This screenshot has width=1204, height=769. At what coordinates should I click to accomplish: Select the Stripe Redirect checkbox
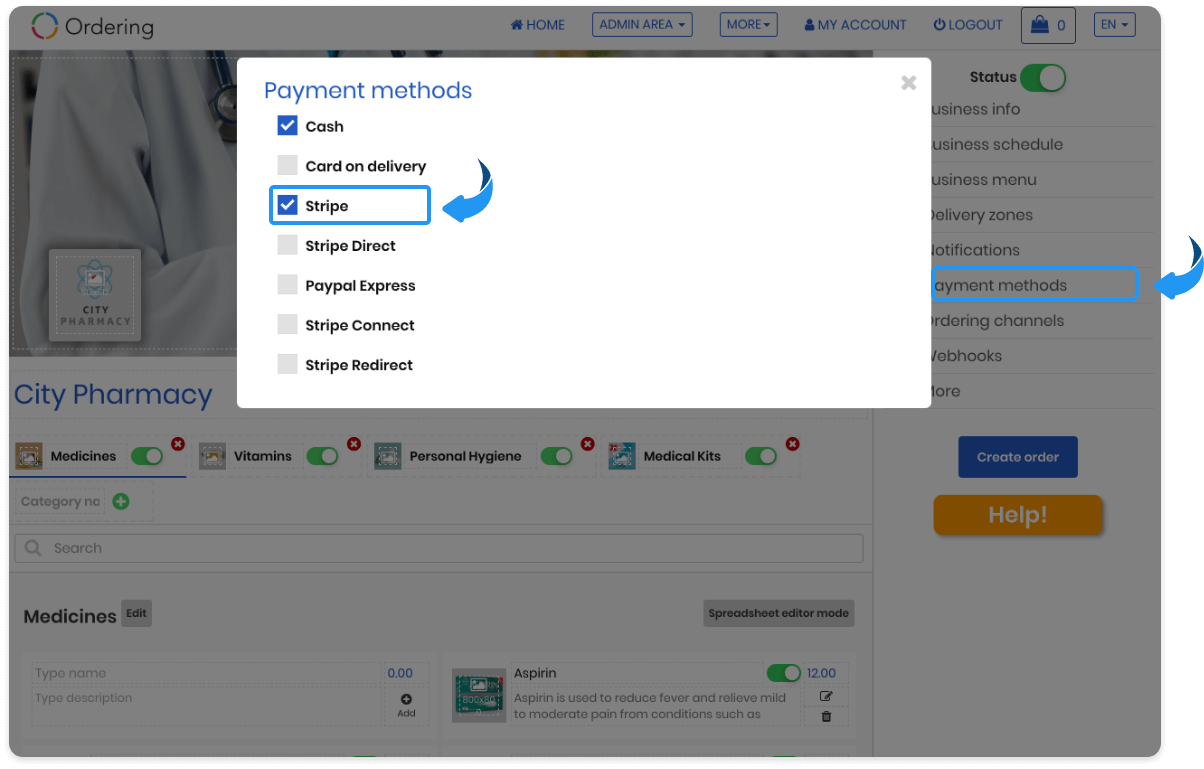coord(288,365)
